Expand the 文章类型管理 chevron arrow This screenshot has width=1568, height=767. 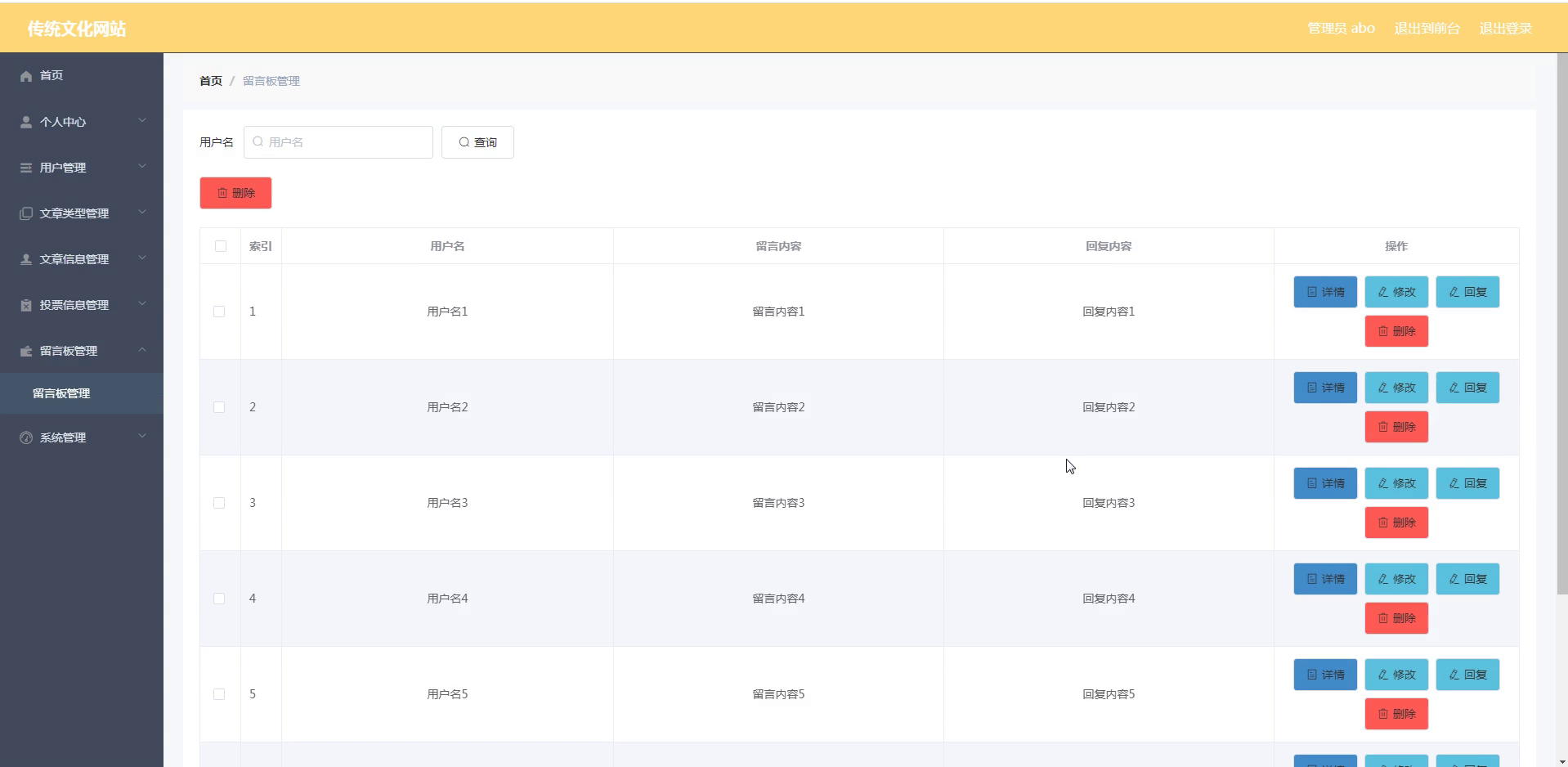click(142, 213)
